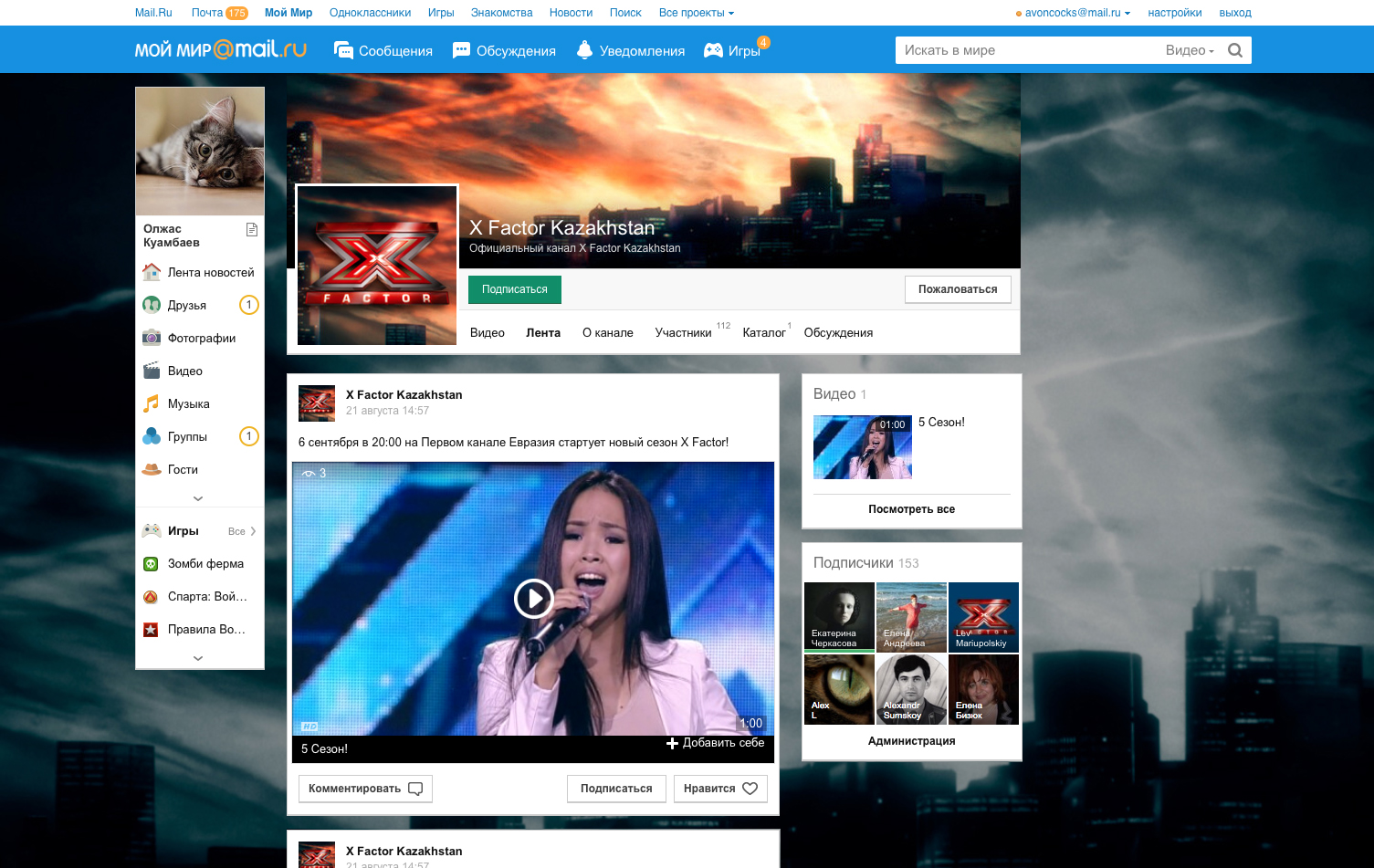The image size is (1374, 868).
Task: Click the выход link
Action: click(x=1235, y=13)
